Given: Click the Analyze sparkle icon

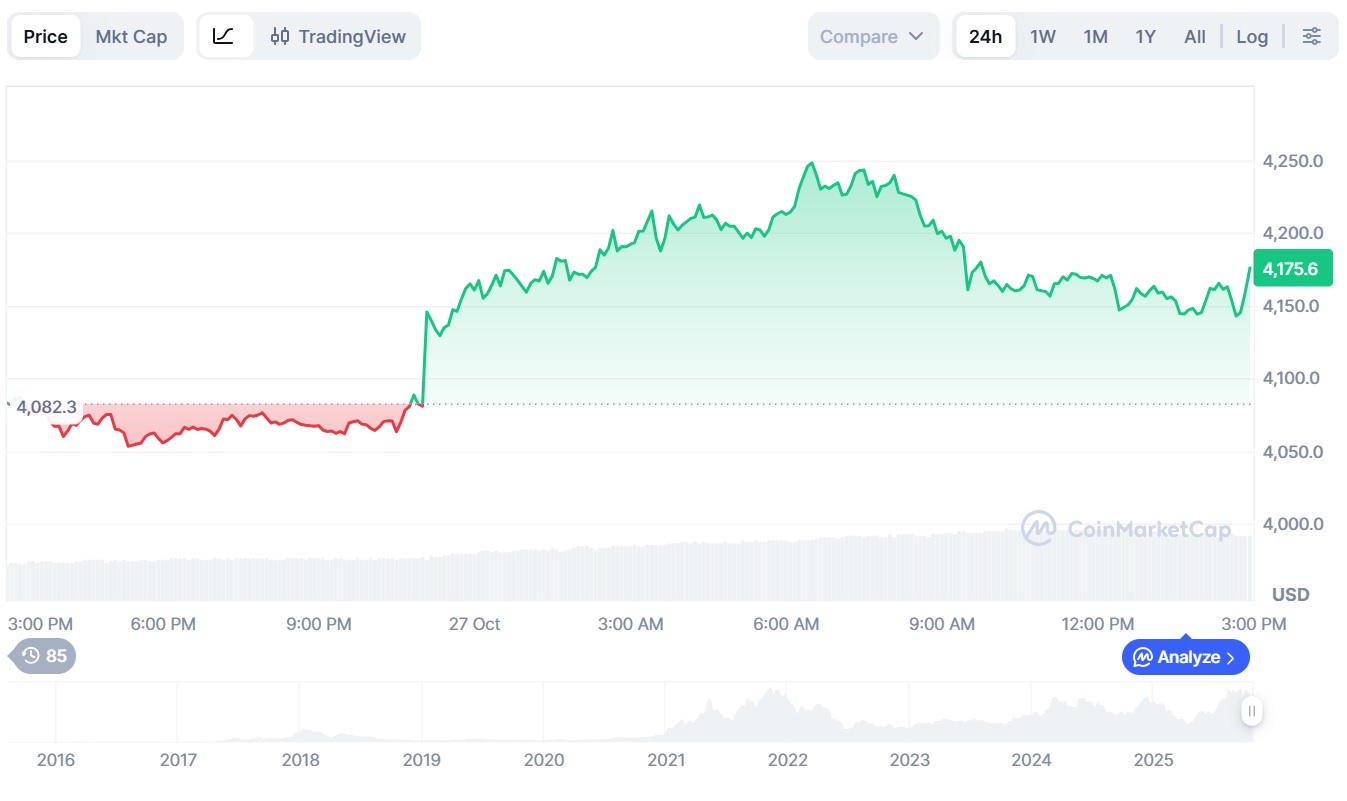Looking at the screenshot, I should (x=1141, y=657).
